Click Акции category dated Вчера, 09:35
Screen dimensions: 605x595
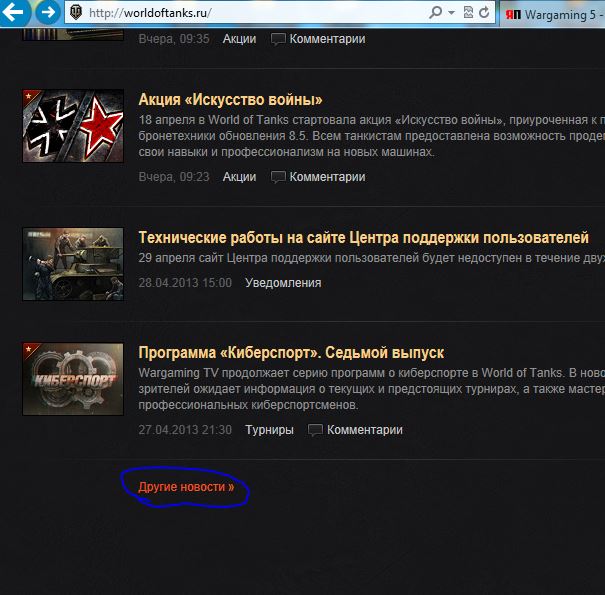pyautogui.click(x=239, y=39)
